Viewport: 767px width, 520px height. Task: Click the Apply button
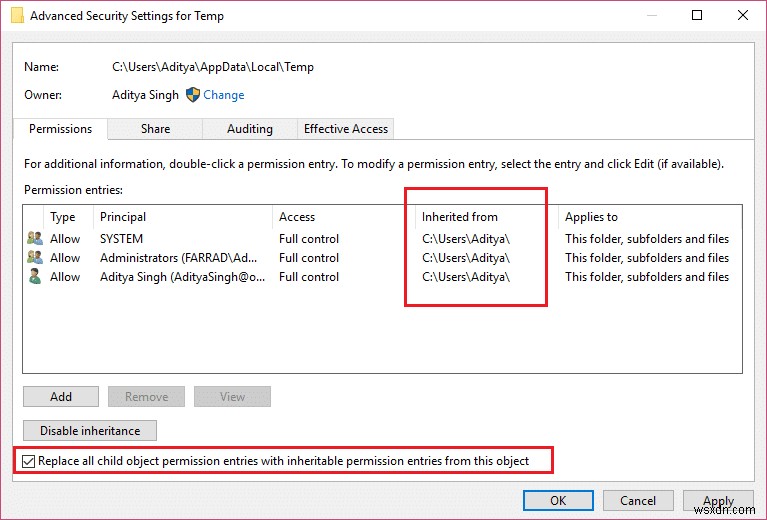pos(718,501)
